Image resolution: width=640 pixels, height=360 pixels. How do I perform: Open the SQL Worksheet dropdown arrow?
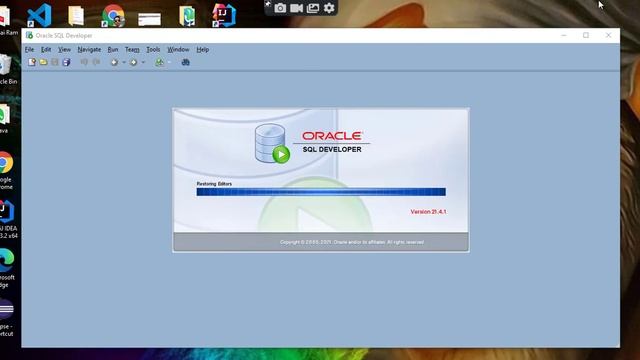[x=169, y=62]
